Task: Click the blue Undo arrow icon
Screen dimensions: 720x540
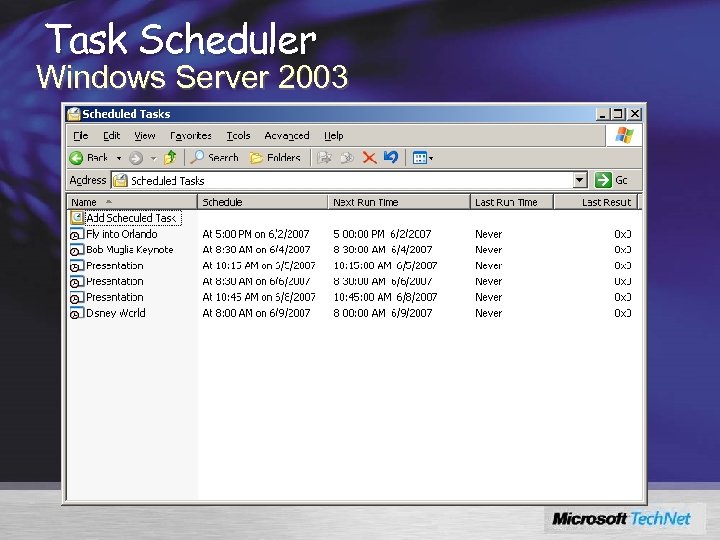Action: (391, 157)
